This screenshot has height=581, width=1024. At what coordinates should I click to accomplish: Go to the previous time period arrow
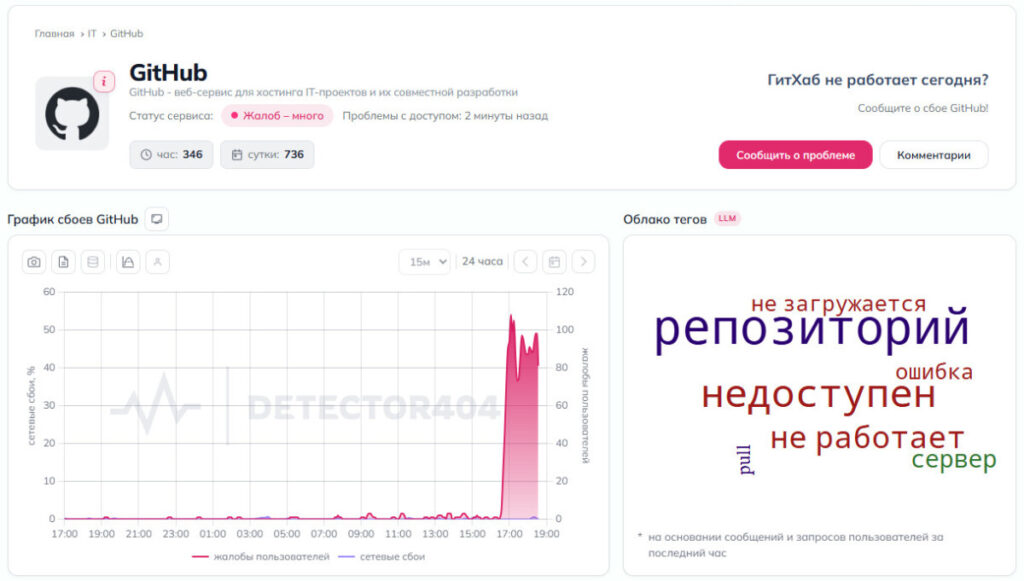coord(525,262)
